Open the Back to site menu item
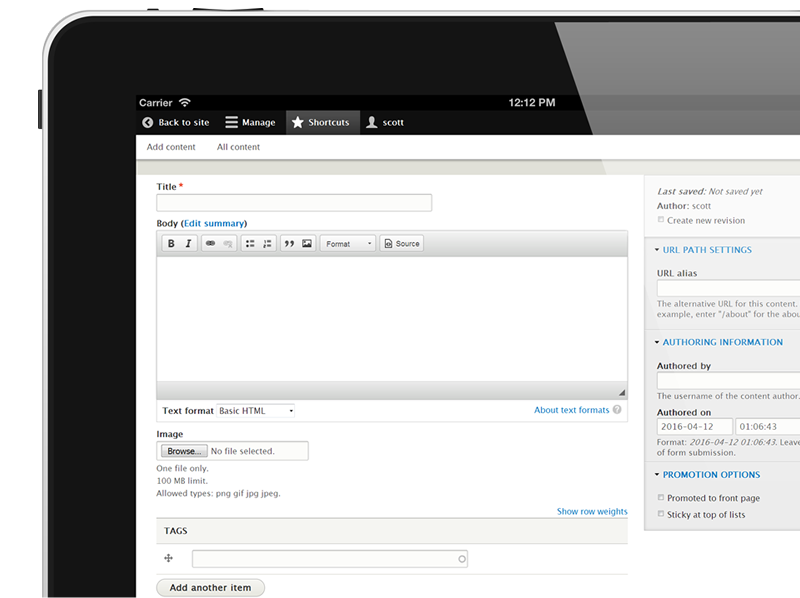Viewport: 800px width, 598px height. (x=184, y=122)
